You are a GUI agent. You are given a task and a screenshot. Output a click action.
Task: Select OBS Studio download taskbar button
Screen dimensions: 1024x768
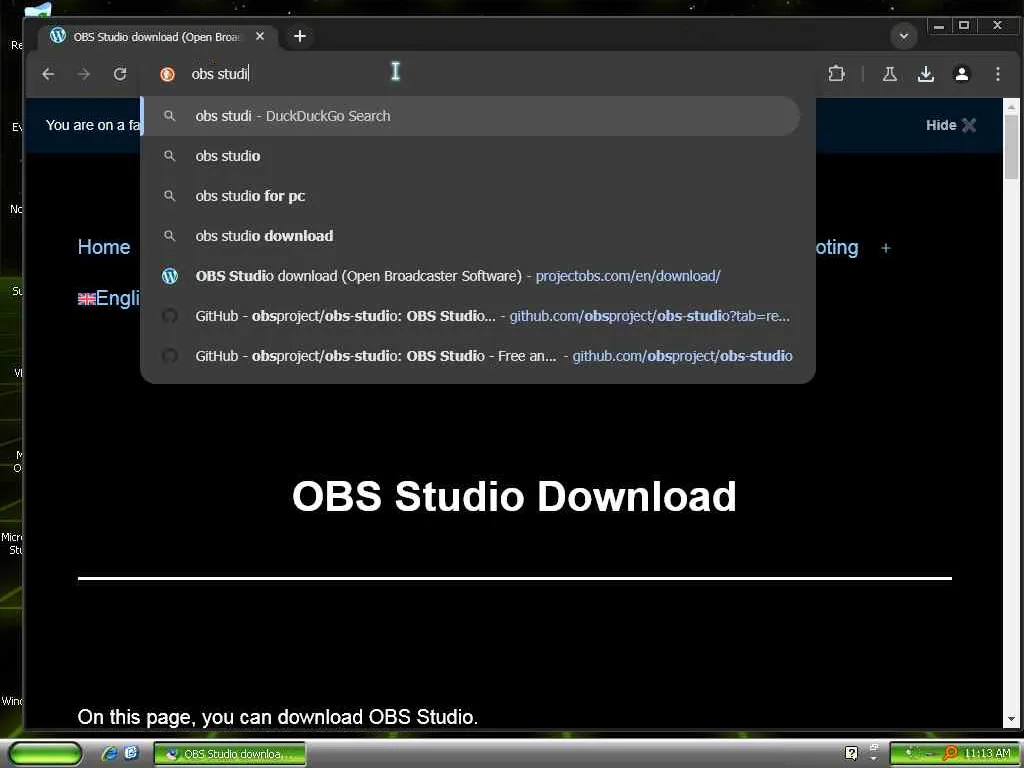coord(230,754)
